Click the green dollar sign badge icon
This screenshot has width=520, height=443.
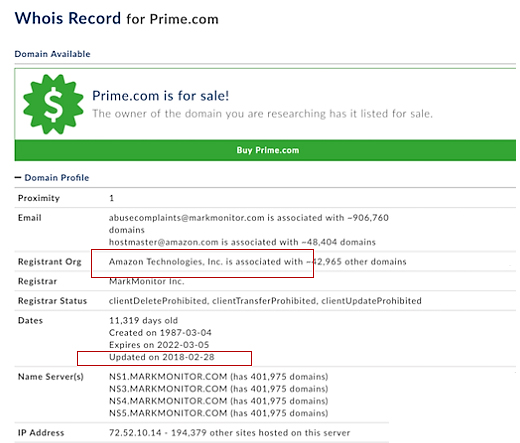pos(53,104)
